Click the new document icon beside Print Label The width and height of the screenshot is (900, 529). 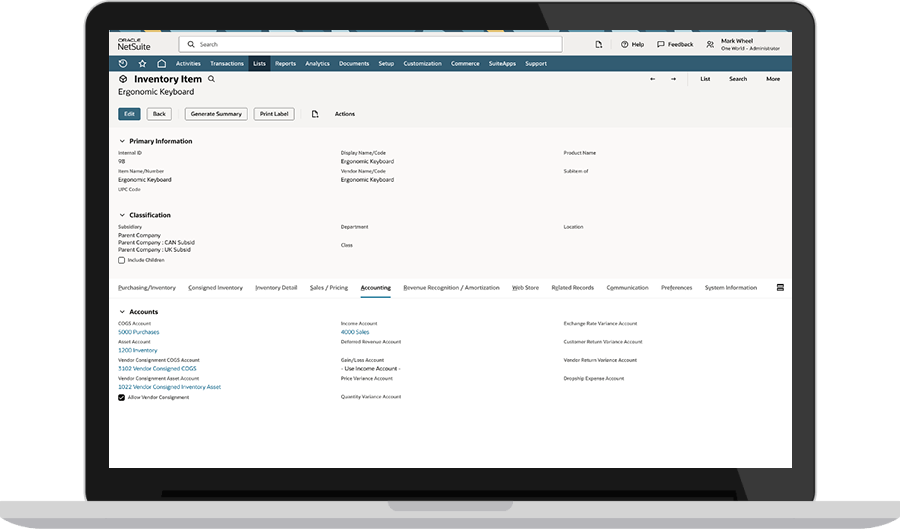pyautogui.click(x=315, y=114)
